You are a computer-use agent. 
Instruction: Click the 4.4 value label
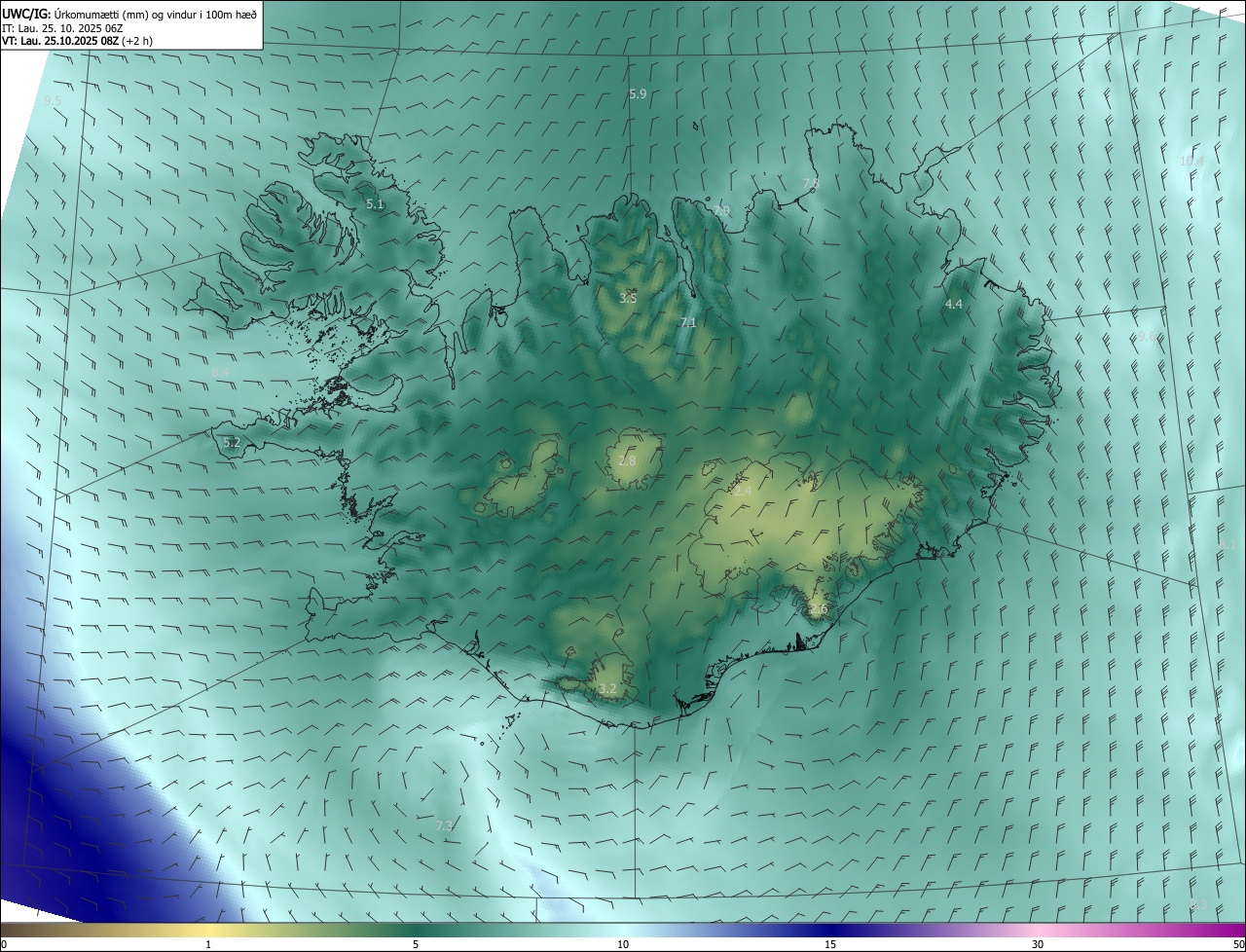click(954, 304)
